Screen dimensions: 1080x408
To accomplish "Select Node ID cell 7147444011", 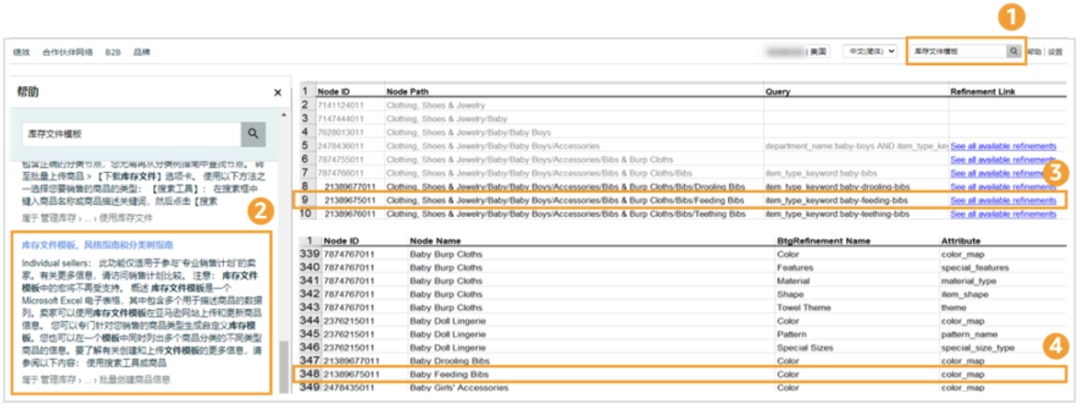I will pyautogui.click(x=340, y=119).
